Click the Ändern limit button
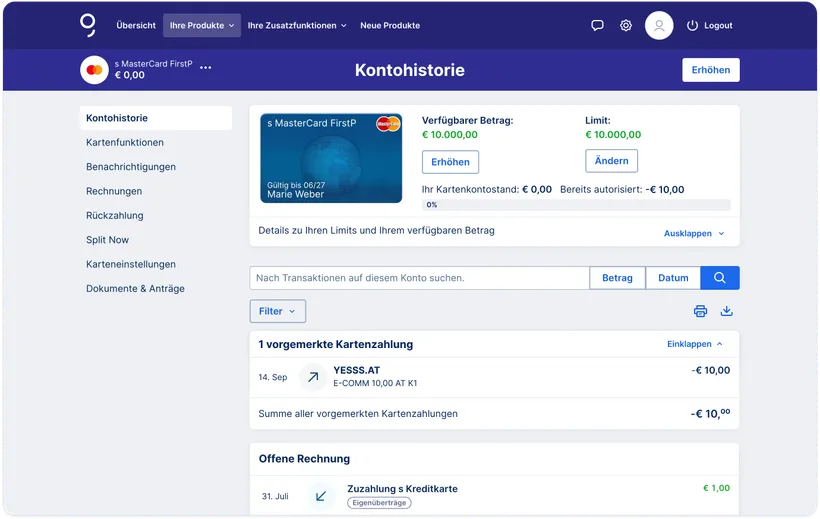 (x=611, y=161)
